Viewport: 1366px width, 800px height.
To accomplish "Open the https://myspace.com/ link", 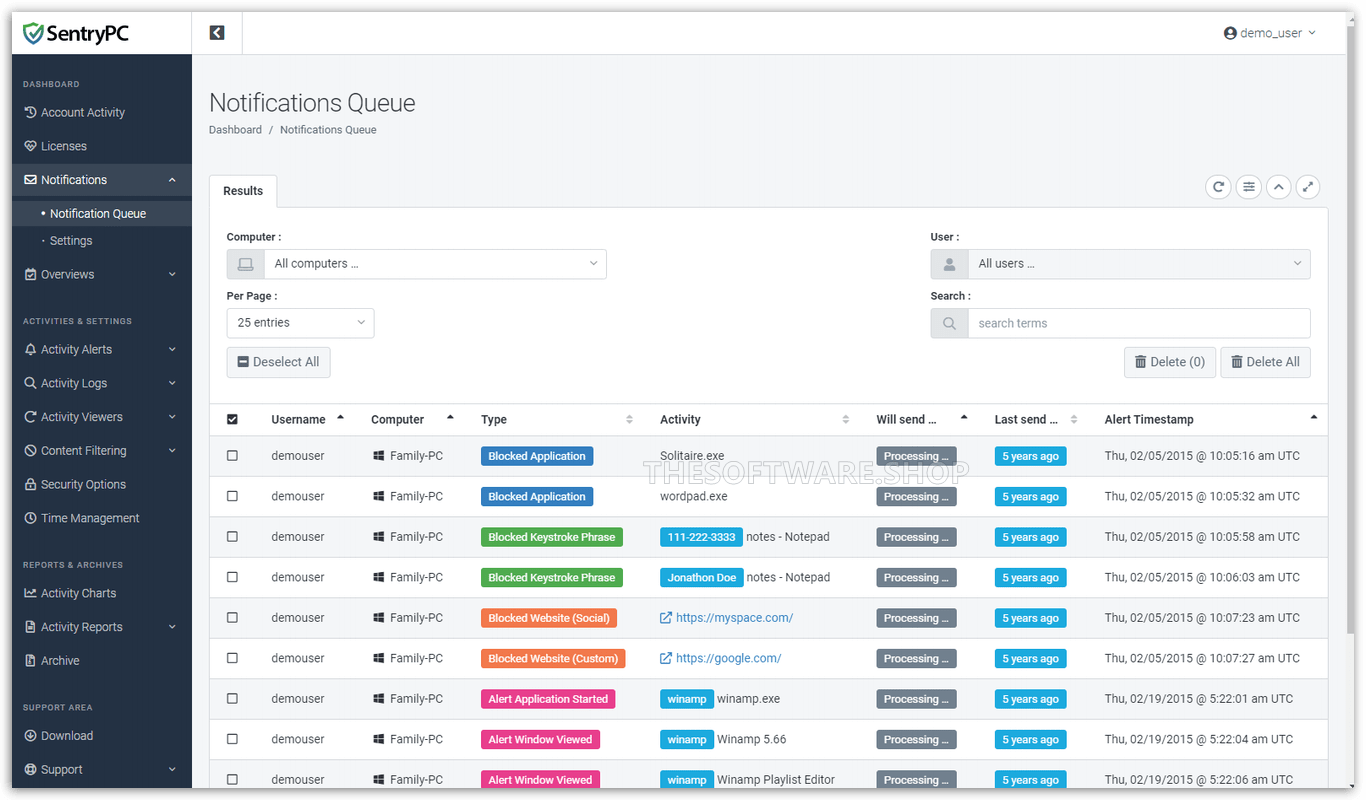I will click(x=734, y=618).
